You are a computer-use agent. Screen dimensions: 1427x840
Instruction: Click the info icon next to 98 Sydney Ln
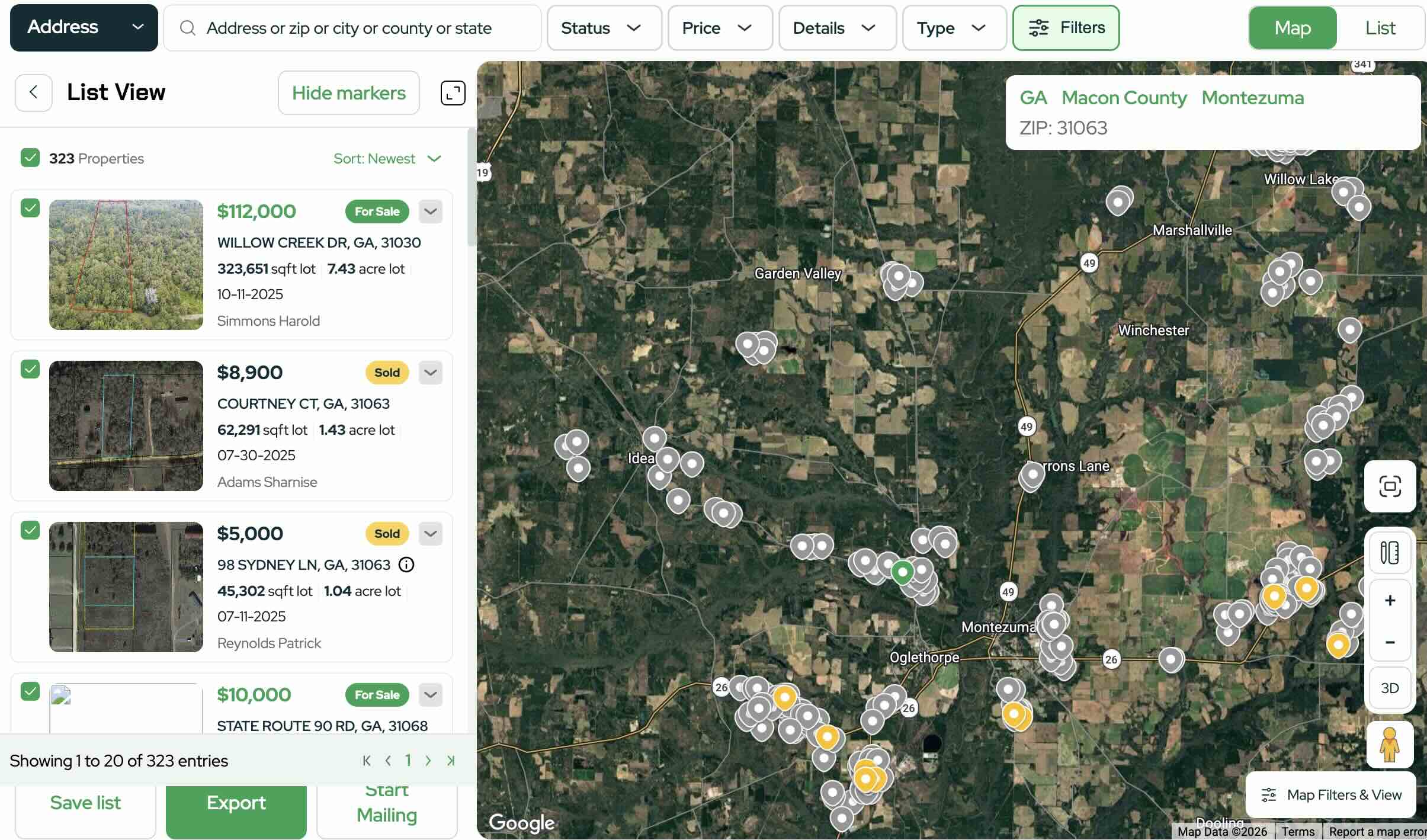tap(406, 565)
